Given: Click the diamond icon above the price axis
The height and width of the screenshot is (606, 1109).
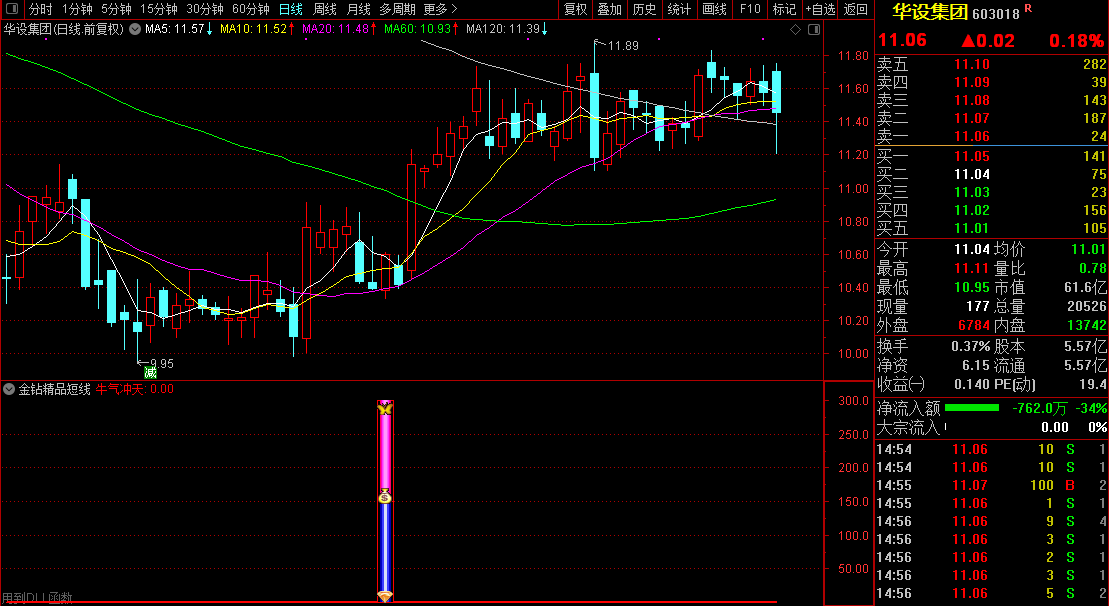Looking at the screenshot, I should pos(795,30).
